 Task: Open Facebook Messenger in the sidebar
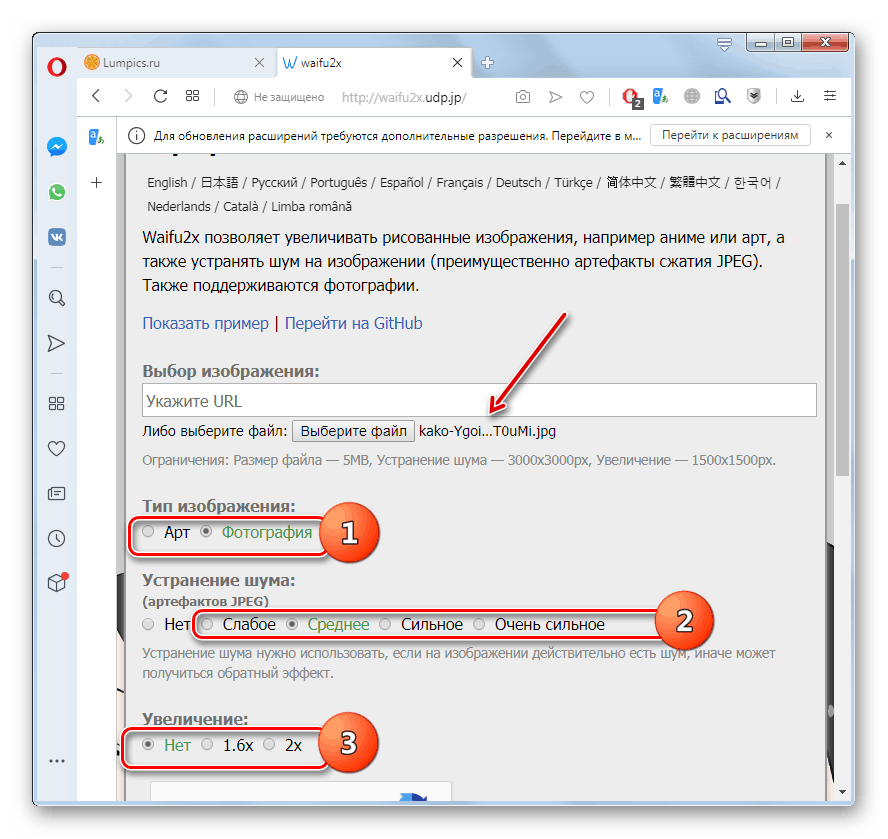(x=57, y=147)
